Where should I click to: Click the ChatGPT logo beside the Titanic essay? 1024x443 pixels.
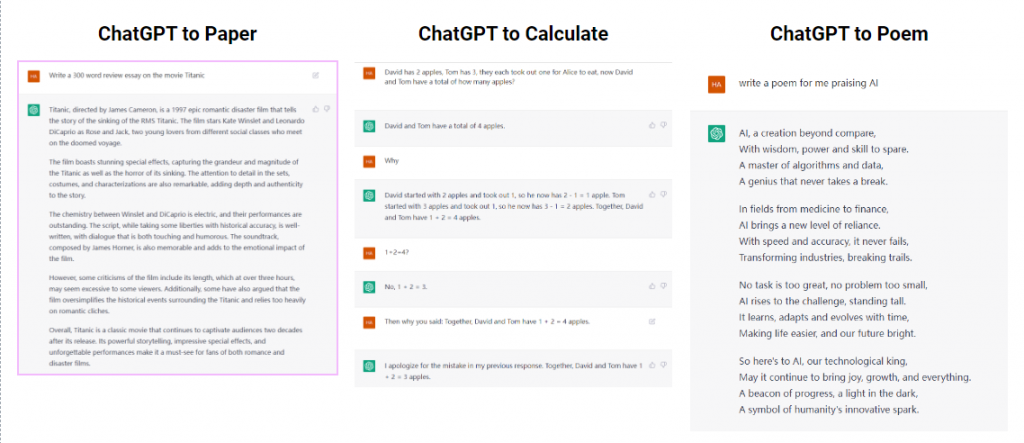[33, 110]
